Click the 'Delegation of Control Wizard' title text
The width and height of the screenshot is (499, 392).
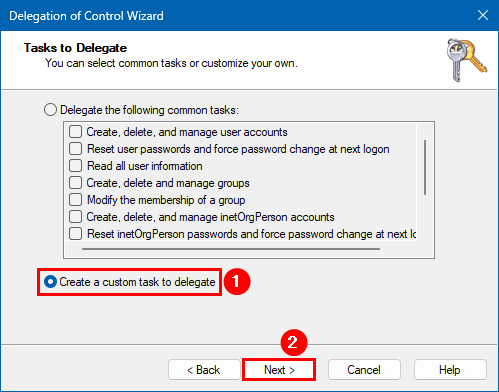pyautogui.click(x=86, y=16)
